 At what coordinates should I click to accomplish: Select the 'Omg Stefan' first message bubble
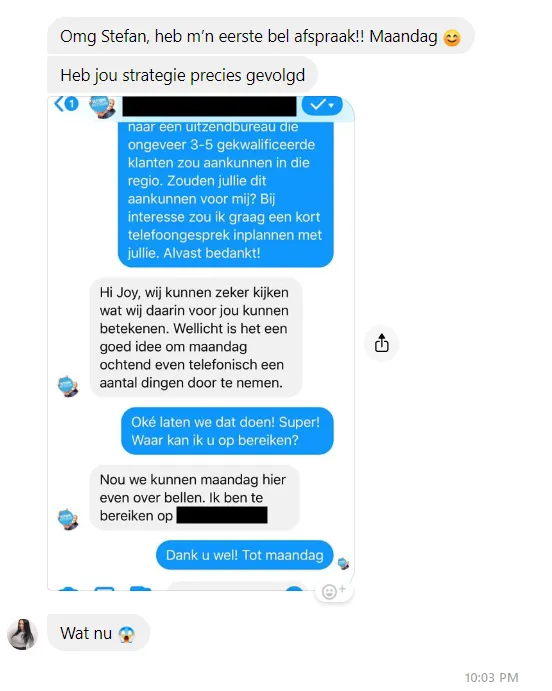click(261, 36)
